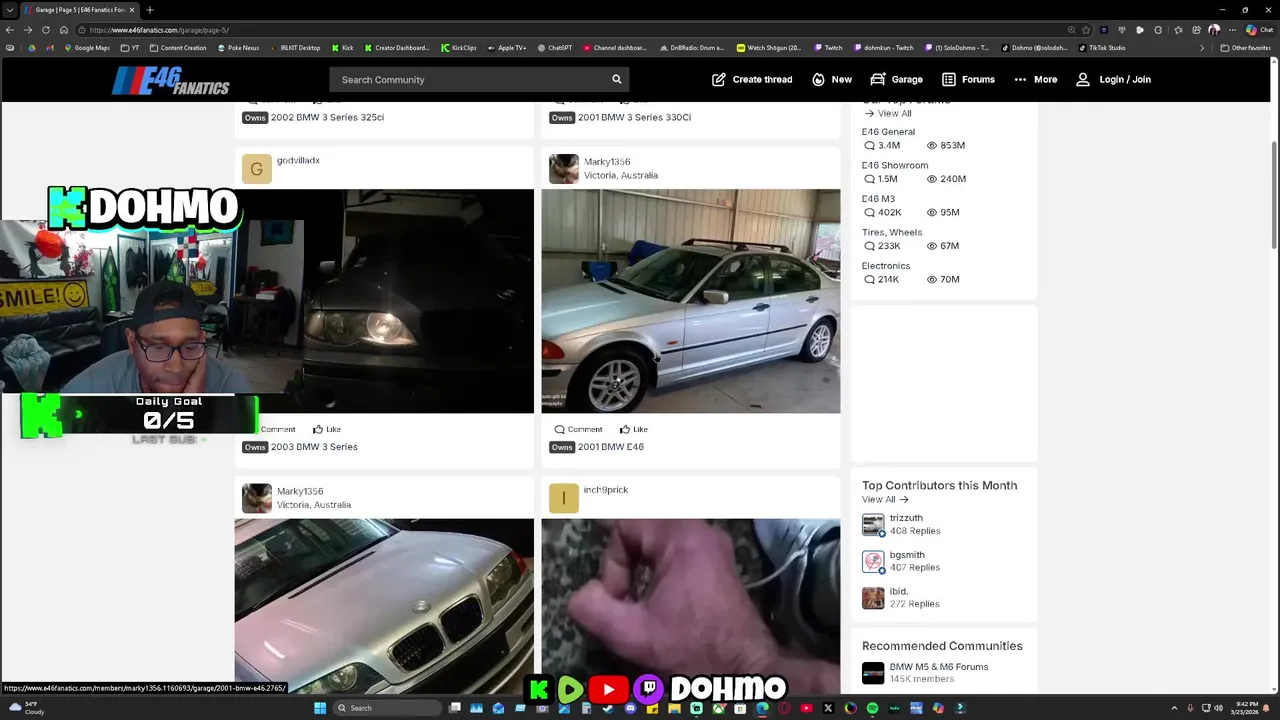The image size is (1280, 720).
Task: Open Poke Nexus bookmark
Action: [x=238, y=48]
